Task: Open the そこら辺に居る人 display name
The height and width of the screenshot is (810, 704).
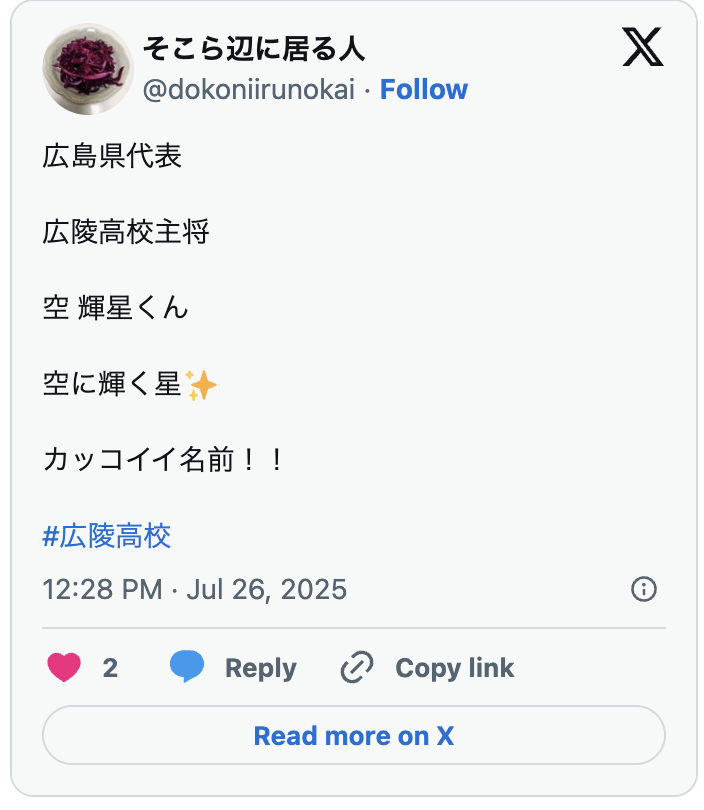Action: point(254,46)
